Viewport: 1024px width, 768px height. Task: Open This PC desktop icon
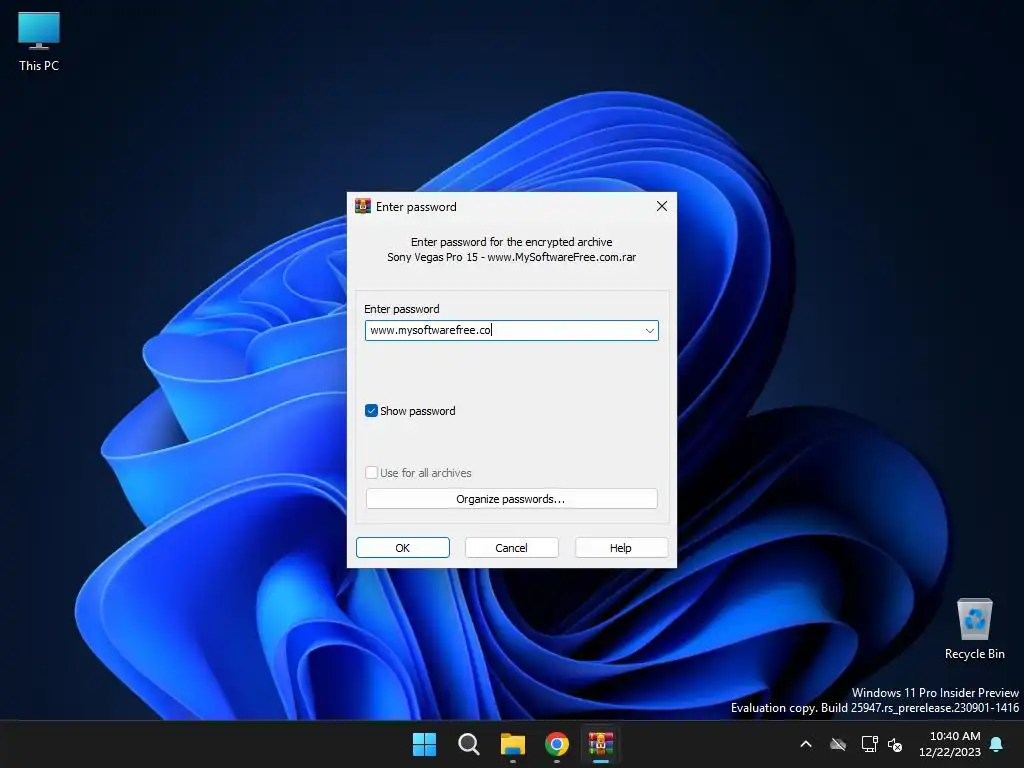39,42
